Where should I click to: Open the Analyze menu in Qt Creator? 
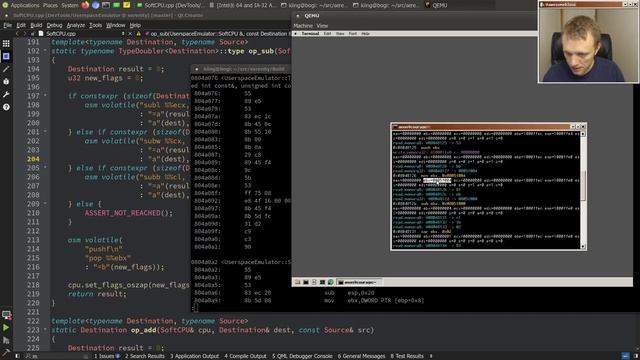[76, 25]
